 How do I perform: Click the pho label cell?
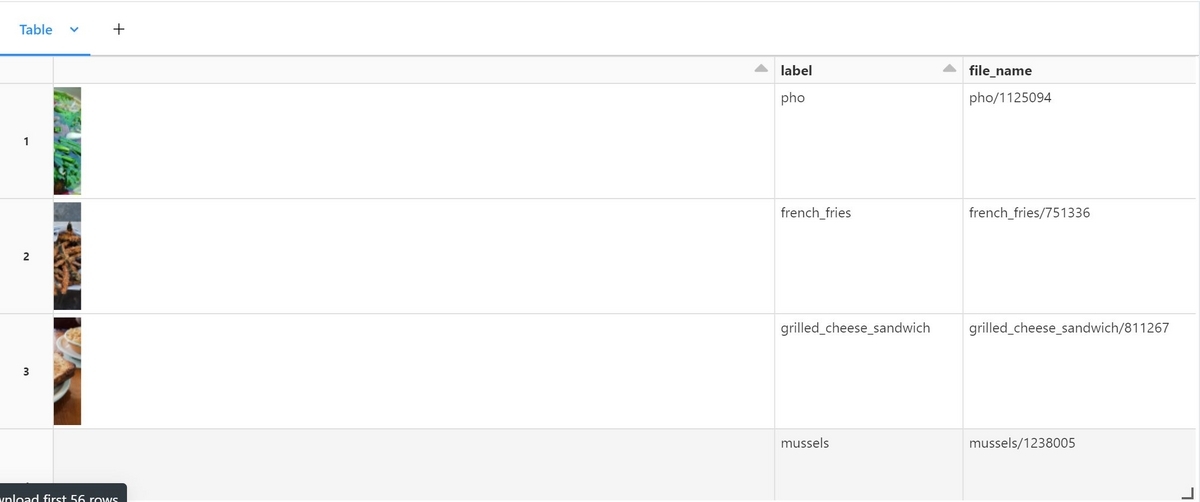pos(868,141)
